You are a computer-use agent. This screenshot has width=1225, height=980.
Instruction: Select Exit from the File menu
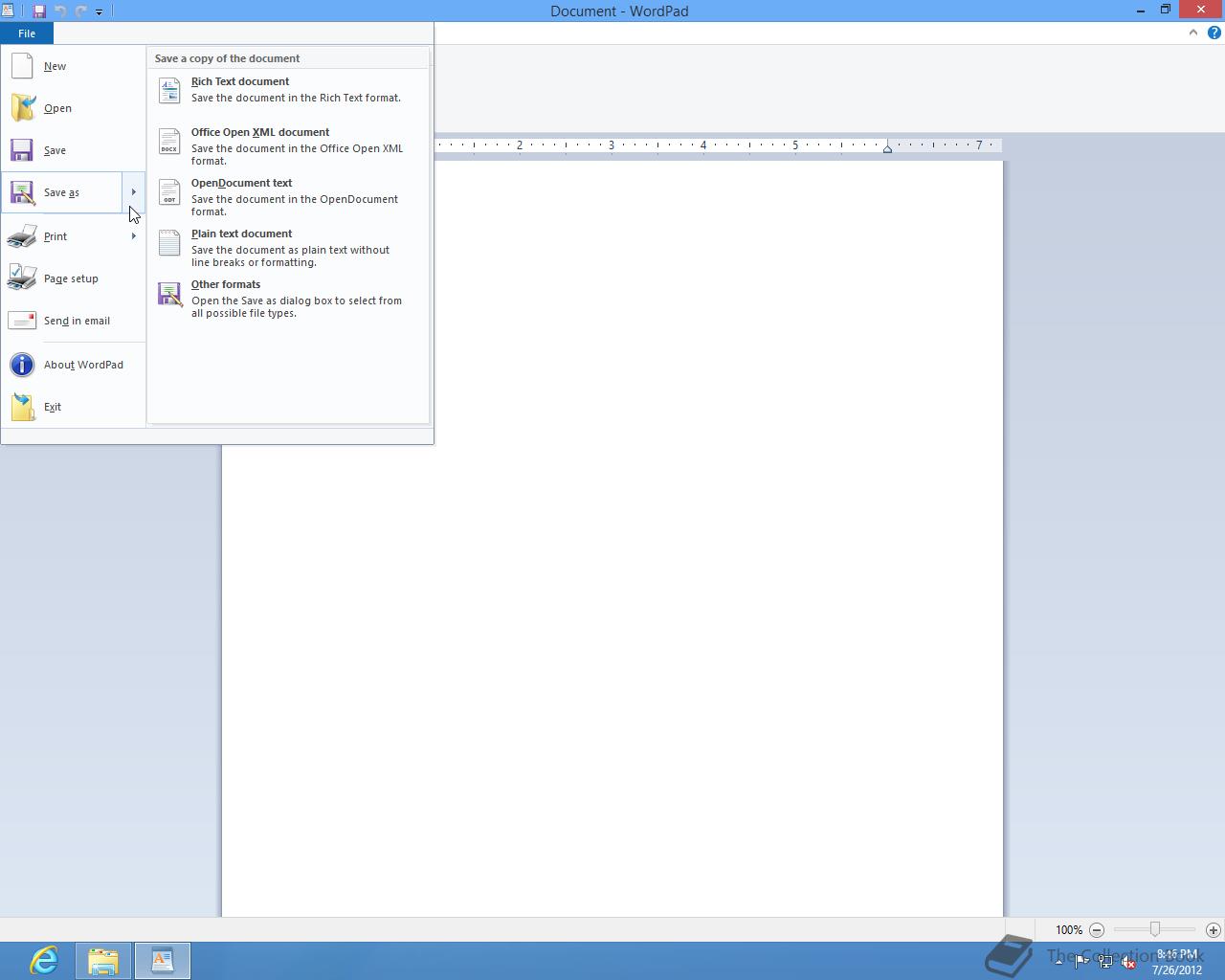73,407
